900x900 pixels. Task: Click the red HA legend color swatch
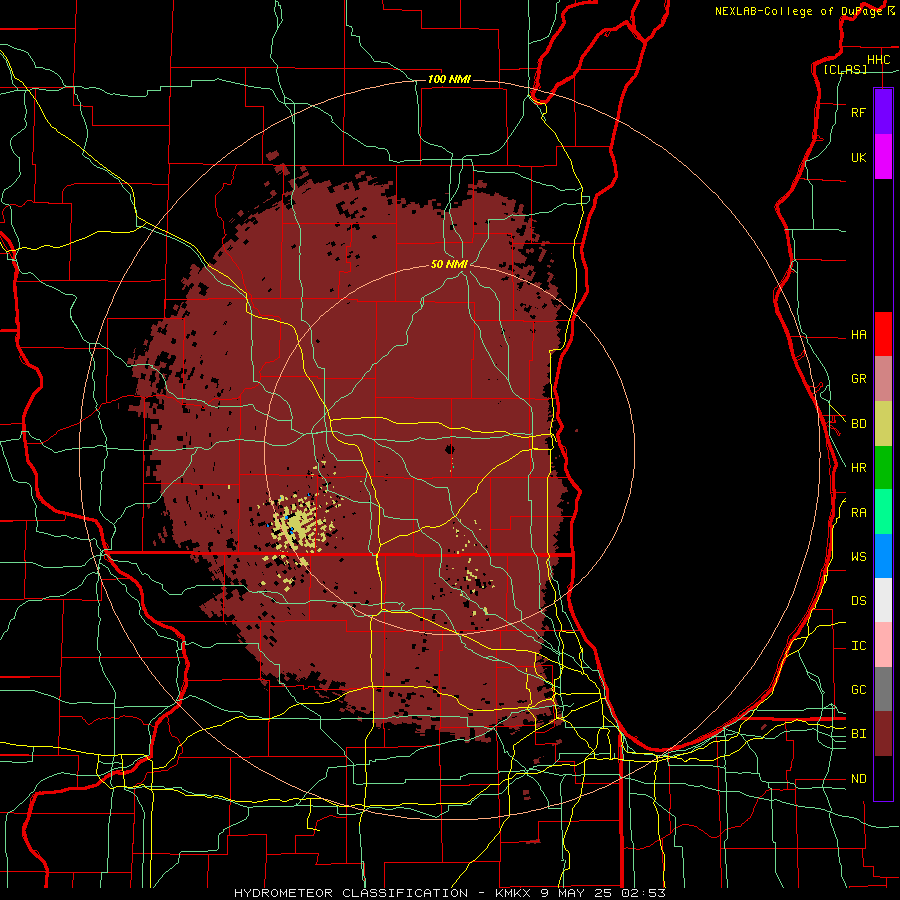pyautogui.click(x=883, y=334)
